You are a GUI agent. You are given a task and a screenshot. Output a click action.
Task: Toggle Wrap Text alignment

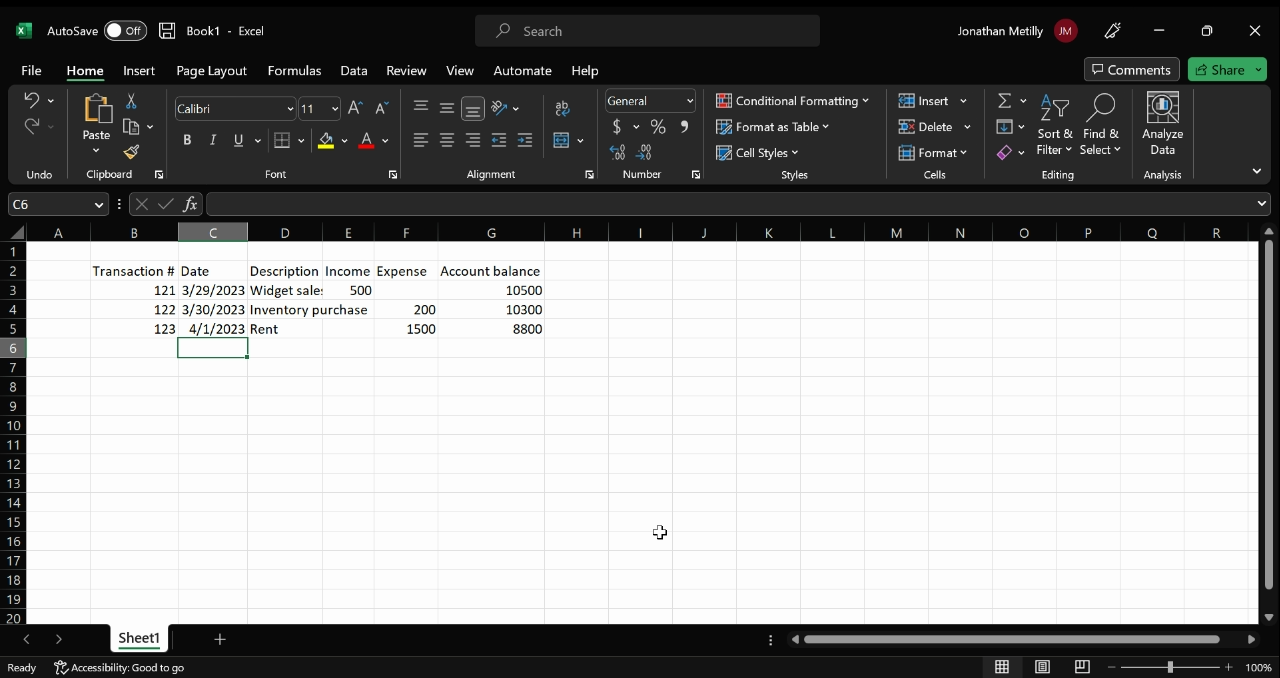point(562,108)
